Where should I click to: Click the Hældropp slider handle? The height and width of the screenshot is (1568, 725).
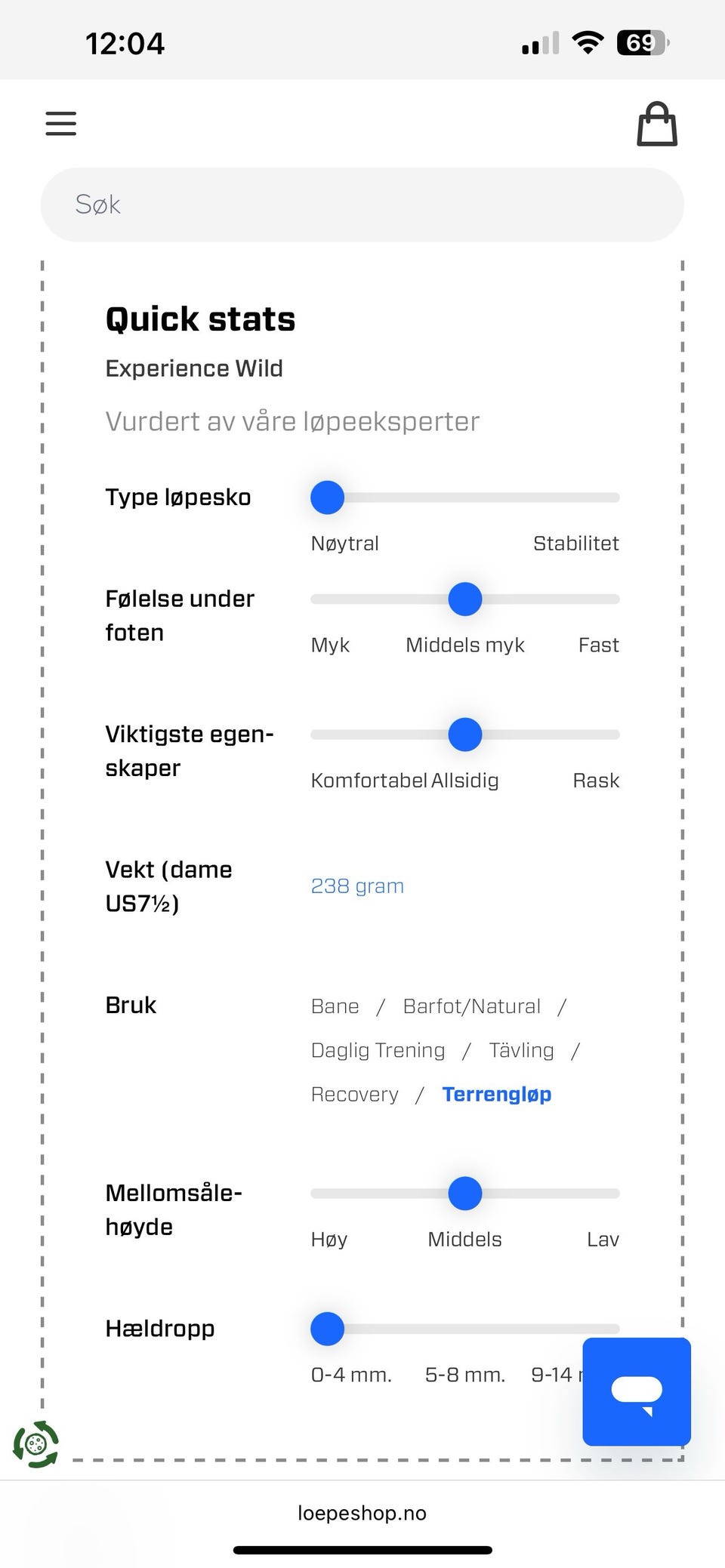(327, 1329)
